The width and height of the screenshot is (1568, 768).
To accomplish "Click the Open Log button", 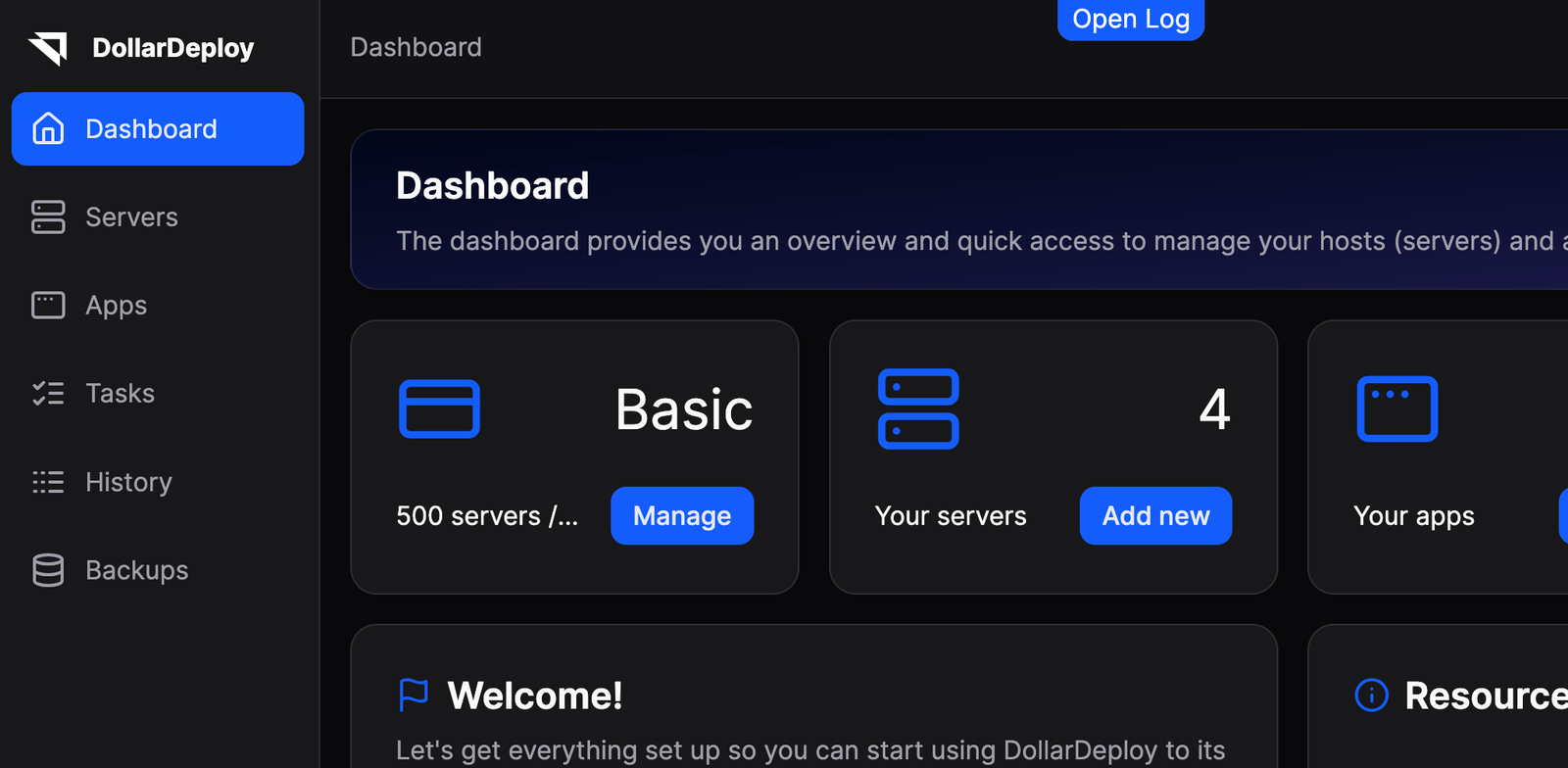I will click(1131, 20).
